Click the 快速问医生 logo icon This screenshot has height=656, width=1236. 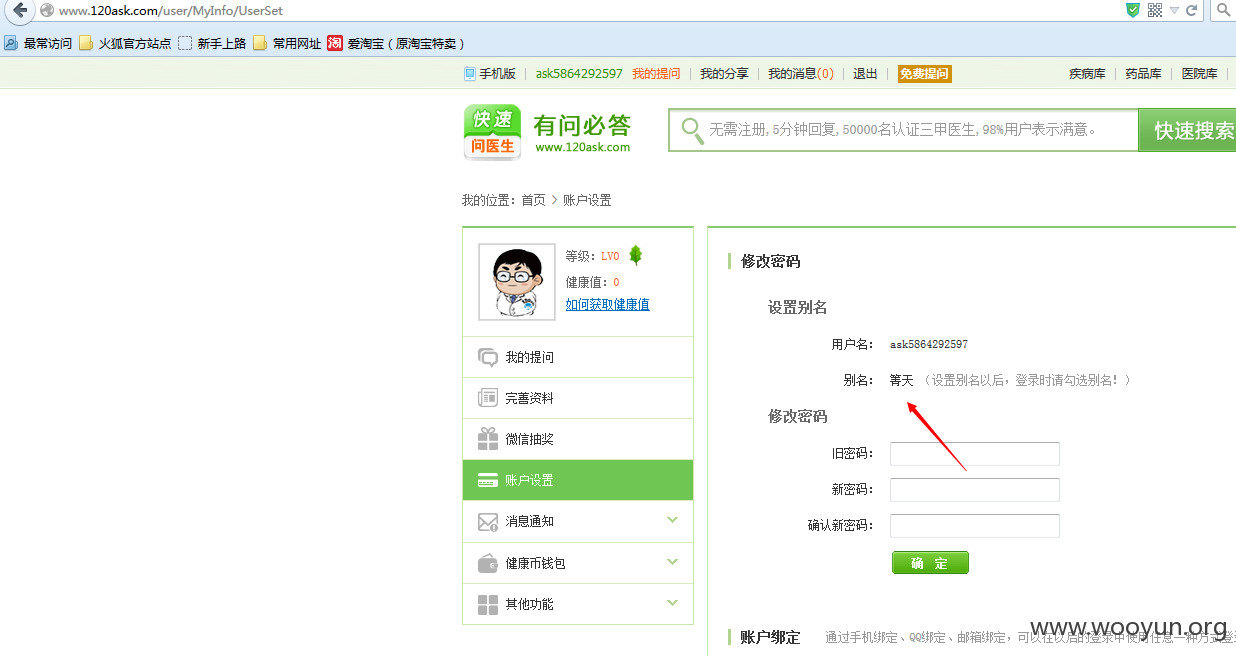[492, 132]
